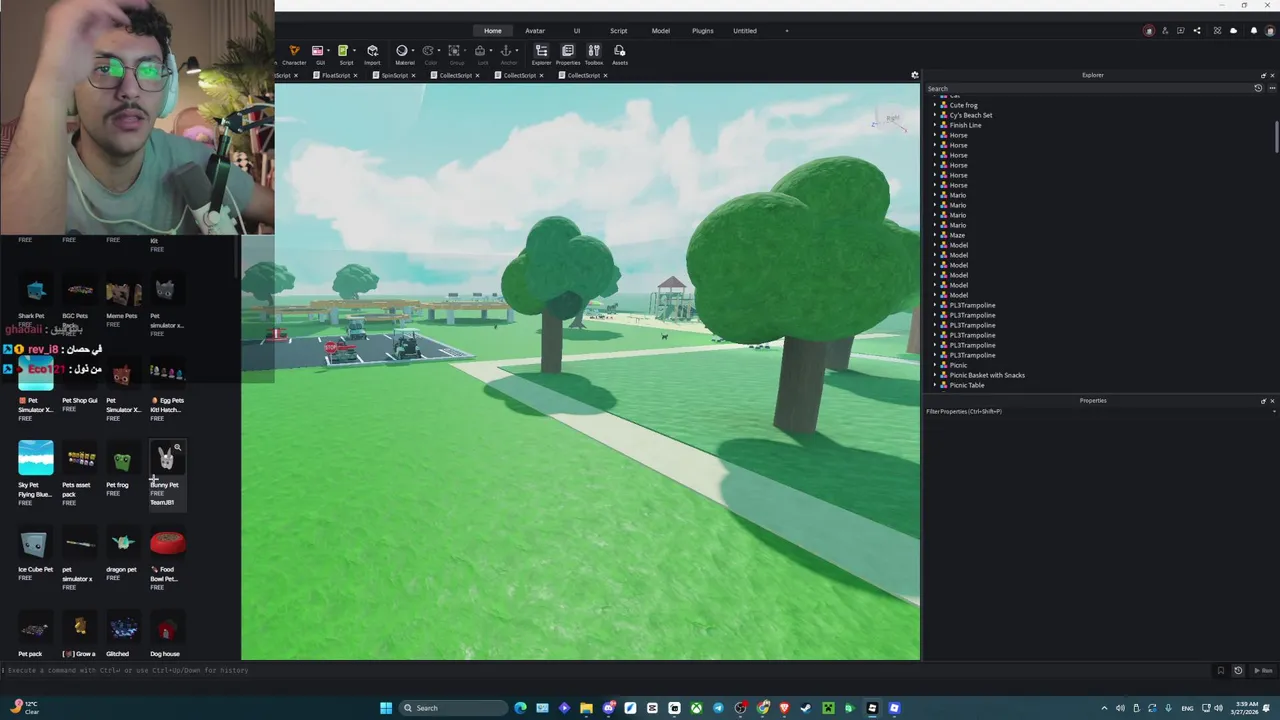Open the Model ribbon tab
The height and width of the screenshot is (720, 1280).
click(661, 31)
